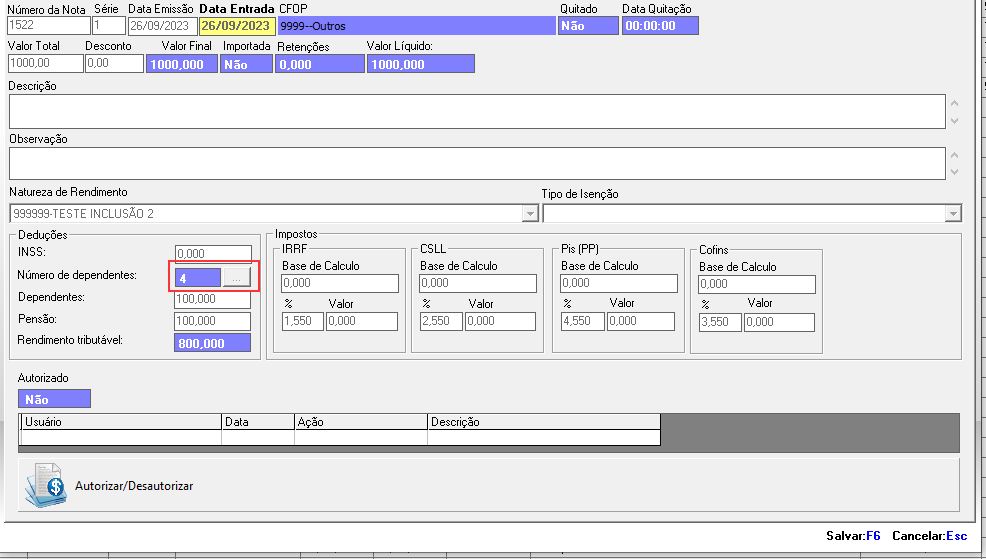Screen dimensions: 986x559
Task: Focus the Pis percentage 4,550 field
Action: [583, 321]
